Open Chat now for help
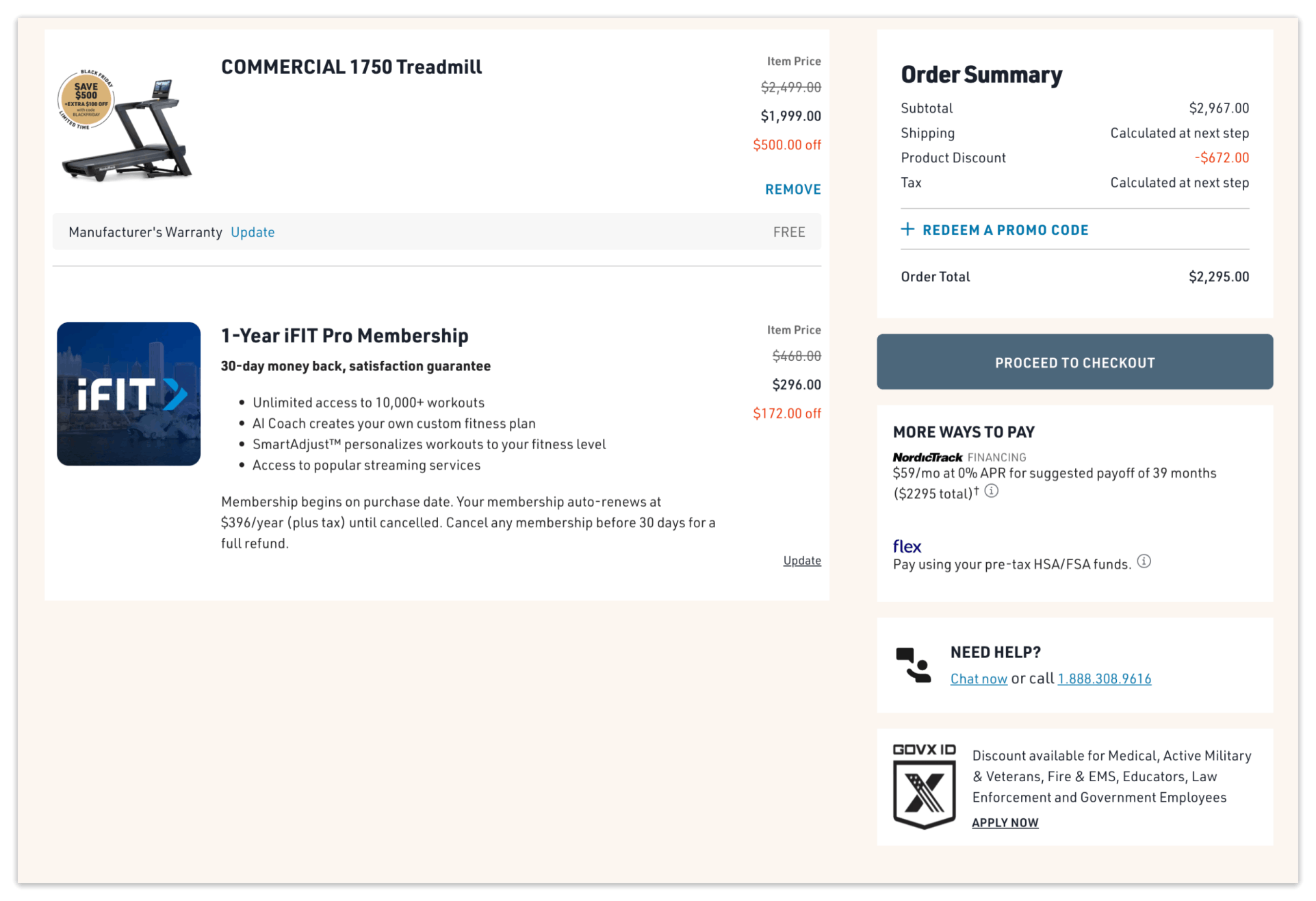Viewport: 1316px width, 901px height. [x=978, y=678]
